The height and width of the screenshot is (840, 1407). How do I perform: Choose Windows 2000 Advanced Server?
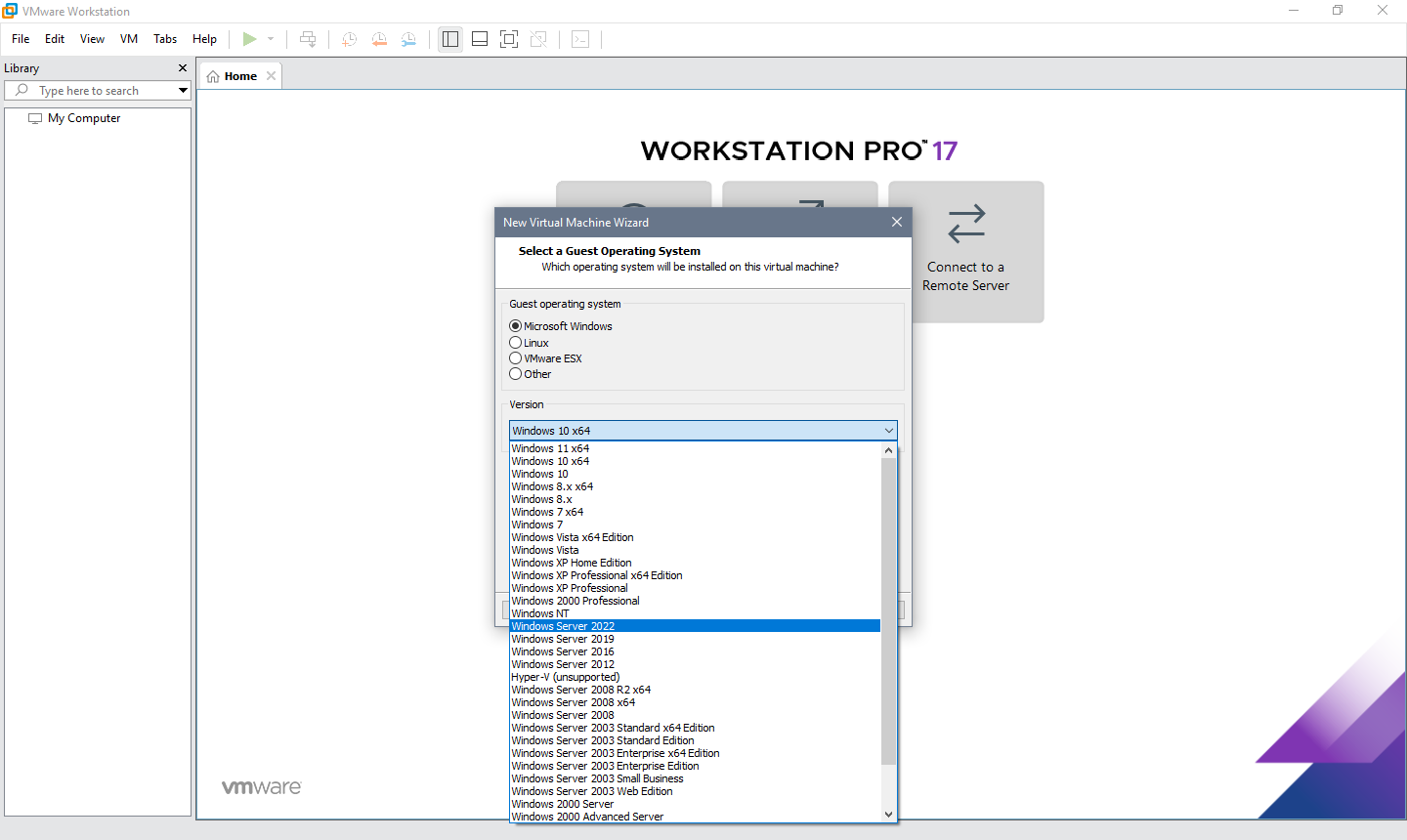point(696,817)
